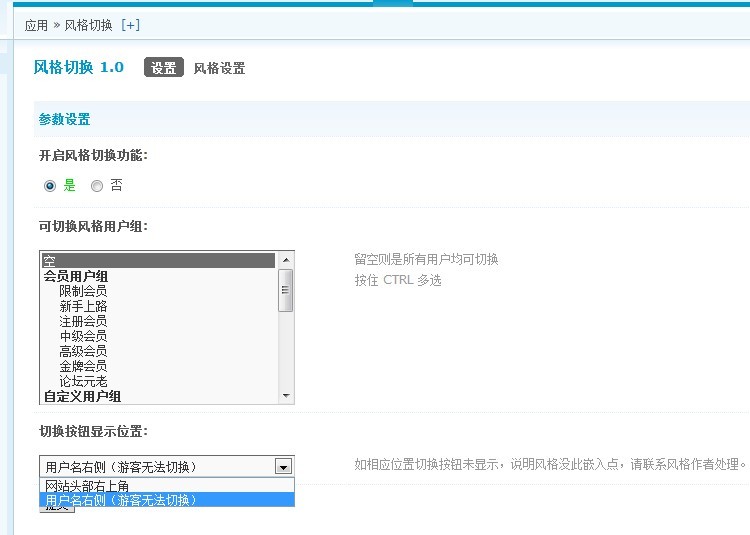Open the 切换按钮显示位置 dropdown arrow
Screen dimensions: 750x535
click(x=283, y=467)
